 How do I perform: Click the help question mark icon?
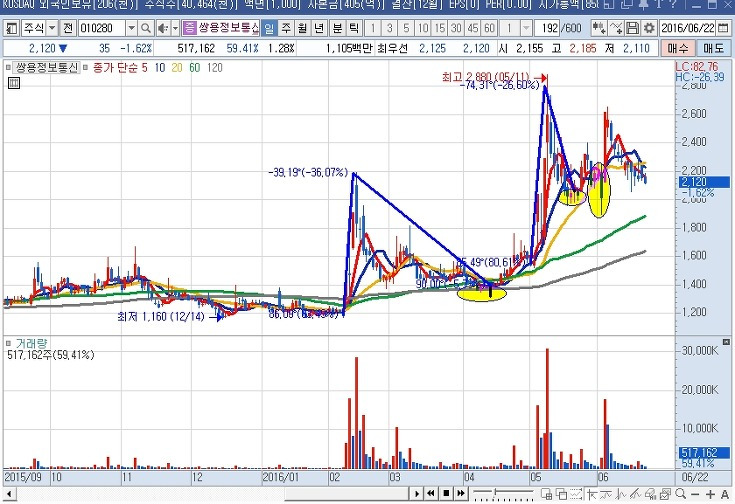click(673, 4)
